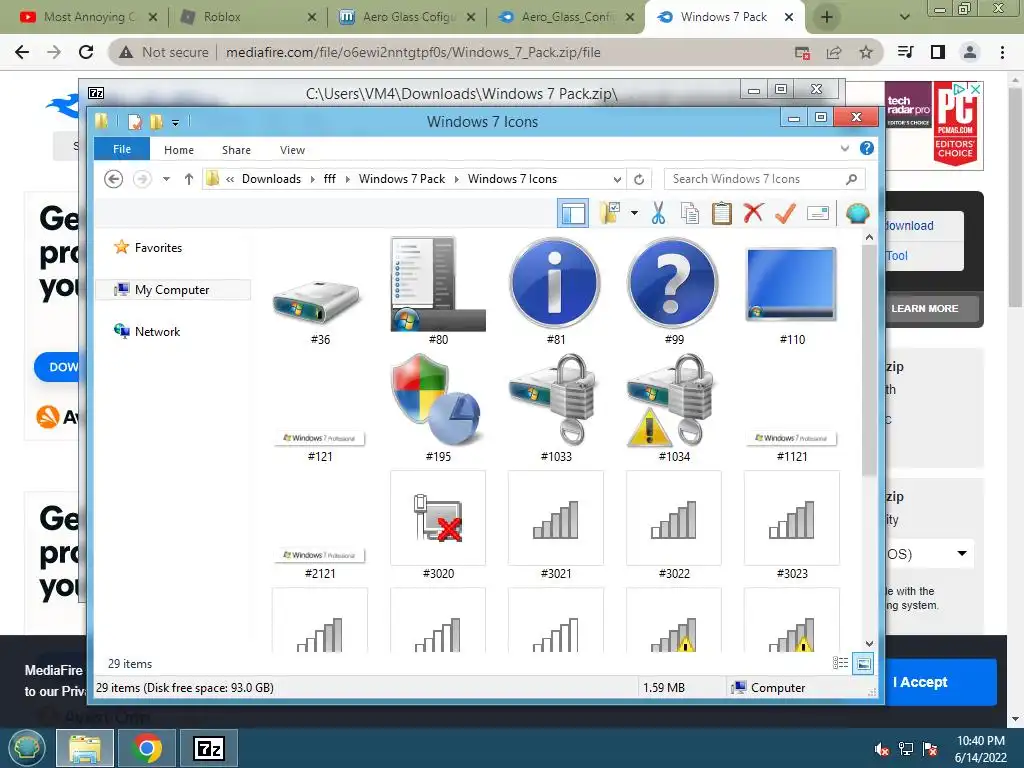Select the #2121 Windows 7 banner file
The width and height of the screenshot is (1024, 768).
(319, 526)
